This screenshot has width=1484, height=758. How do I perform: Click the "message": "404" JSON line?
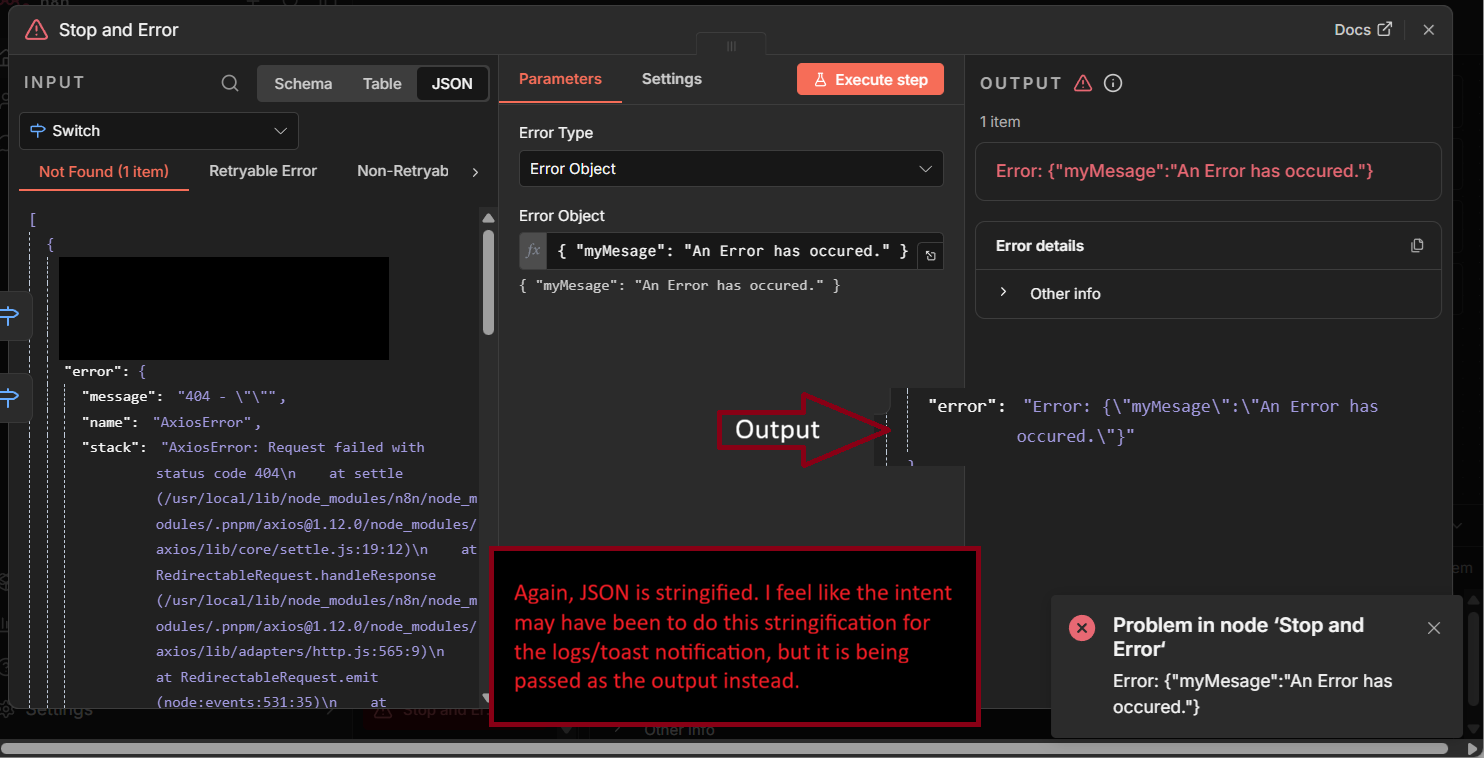point(184,397)
